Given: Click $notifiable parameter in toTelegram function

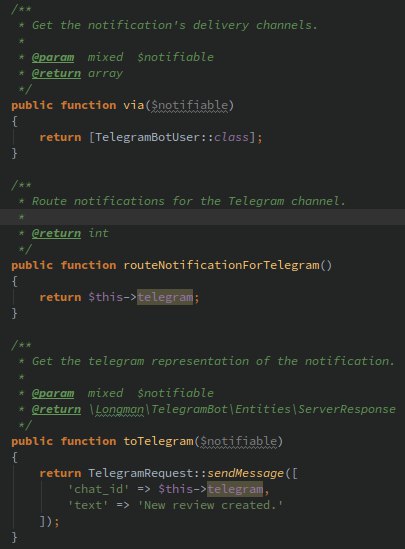Looking at the screenshot, I should pyautogui.click(x=238, y=442).
